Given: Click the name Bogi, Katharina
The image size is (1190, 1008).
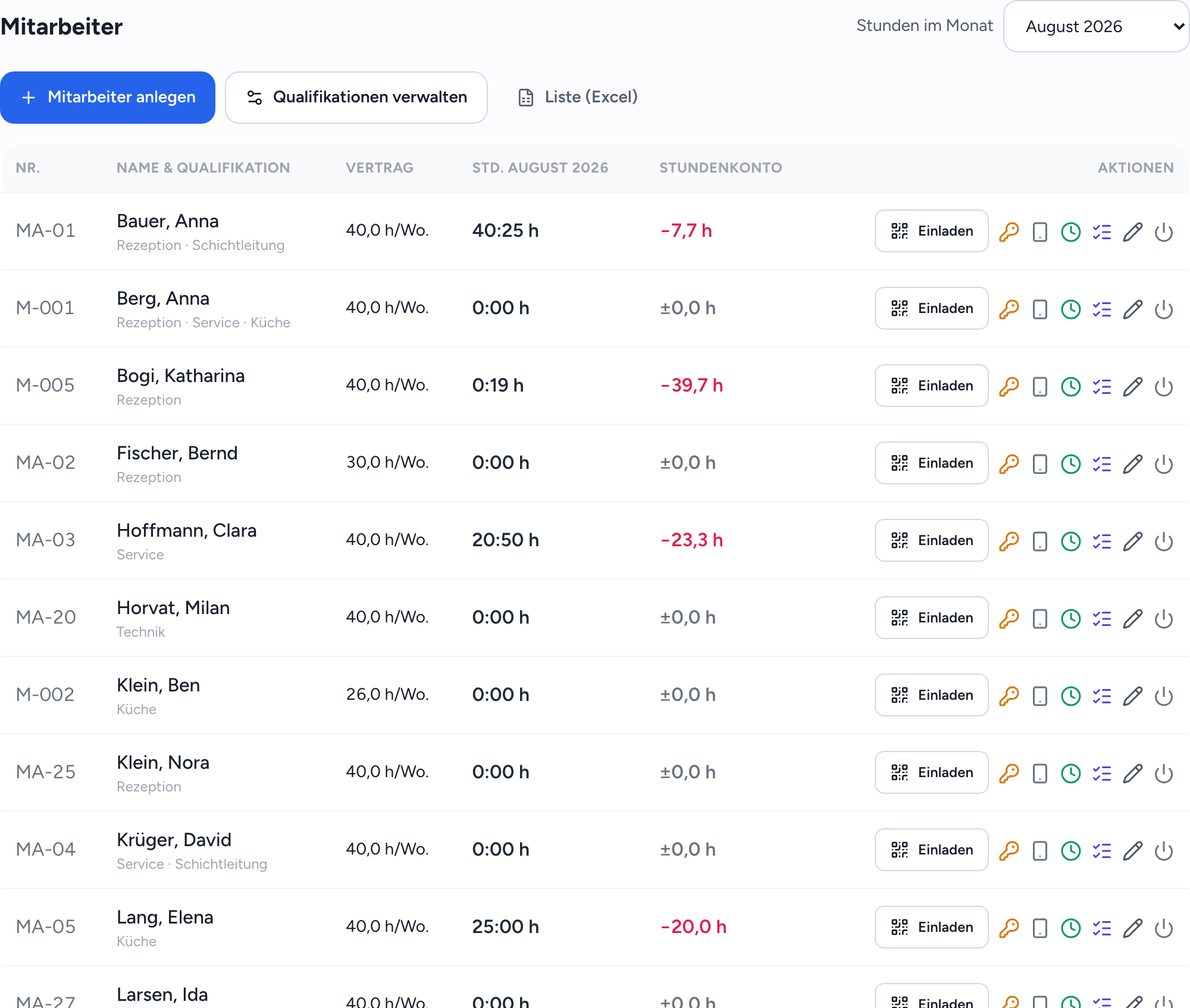Looking at the screenshot, I should pyautogui.click(x=180, y=376).
